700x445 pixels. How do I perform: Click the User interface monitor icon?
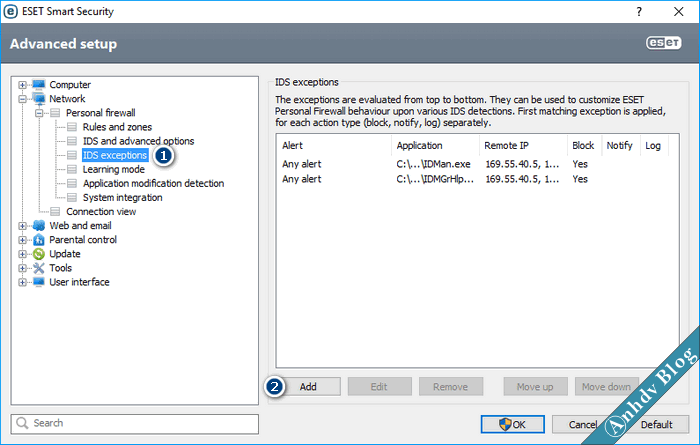click(39, 282)
